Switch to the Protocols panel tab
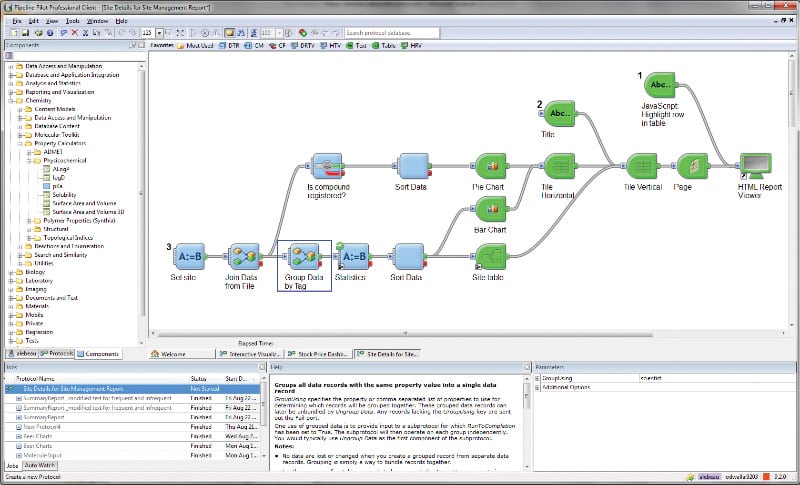800x485 pixels. click(57, 353)
